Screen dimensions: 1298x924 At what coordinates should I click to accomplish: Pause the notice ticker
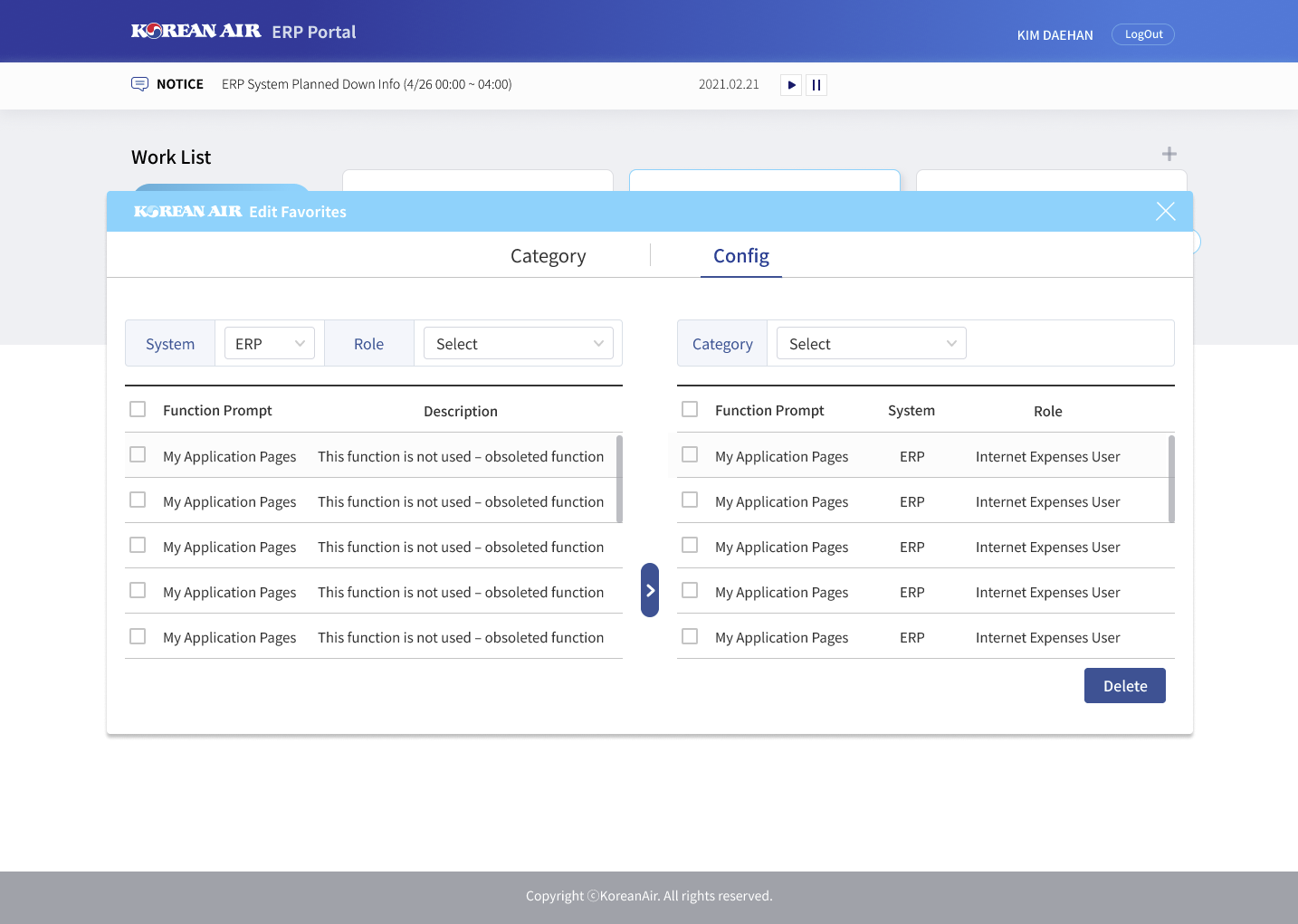(816, 85)
